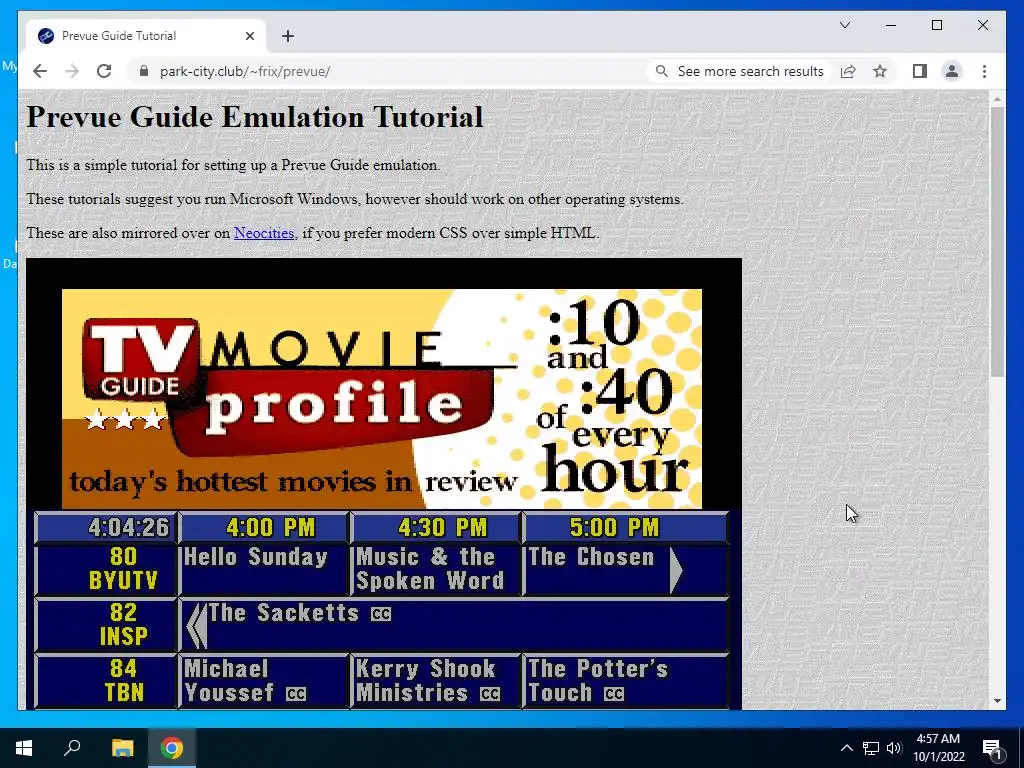
Task: Click The Sacketts program listing
Action: [453, 624]
